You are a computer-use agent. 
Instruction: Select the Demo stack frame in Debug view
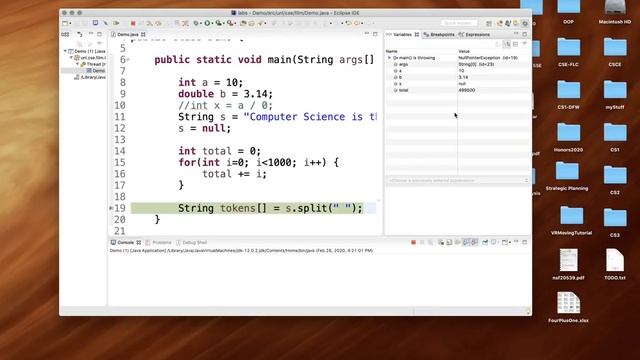click(96, 71)
